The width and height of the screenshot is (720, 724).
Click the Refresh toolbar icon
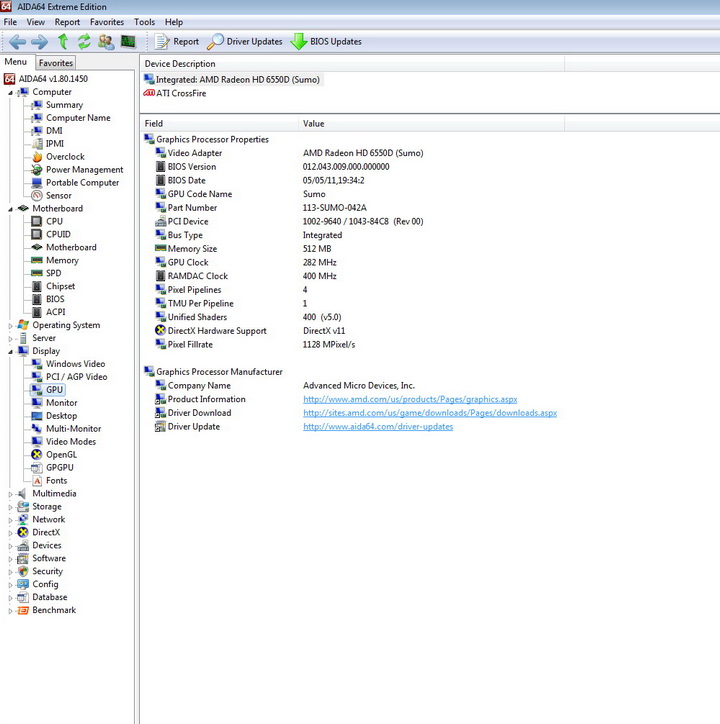coord(84,42)
